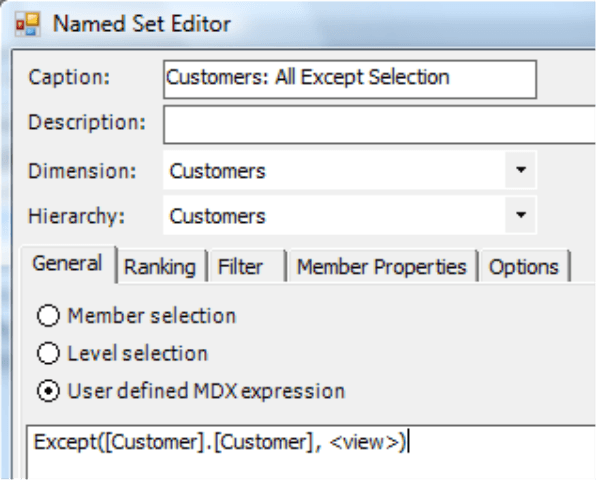
Task: Open the Dimension dropdown arrow
Action: pyautogui.click(x=521, y=170)
